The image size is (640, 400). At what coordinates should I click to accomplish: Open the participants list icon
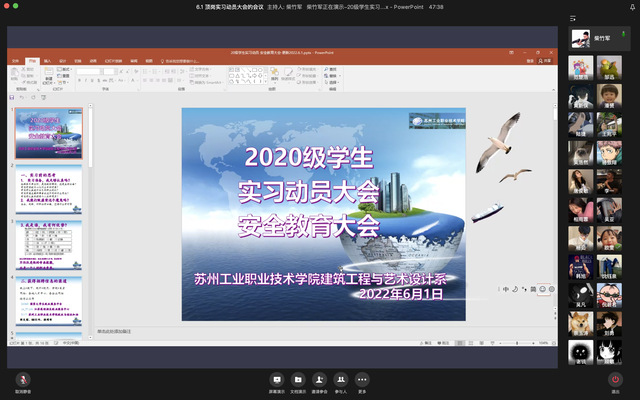(341, 380)
